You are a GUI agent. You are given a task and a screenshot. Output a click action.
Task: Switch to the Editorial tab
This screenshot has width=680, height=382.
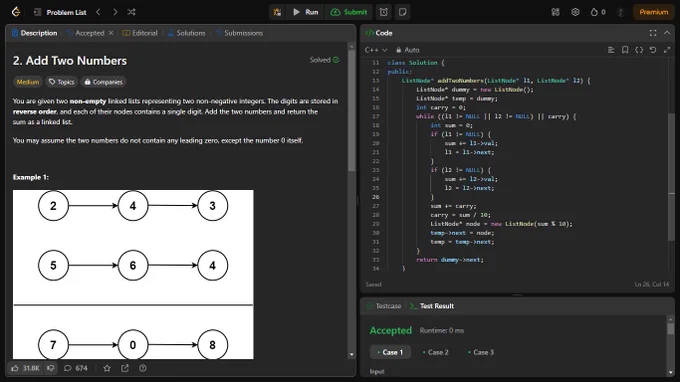coord(140,33)
